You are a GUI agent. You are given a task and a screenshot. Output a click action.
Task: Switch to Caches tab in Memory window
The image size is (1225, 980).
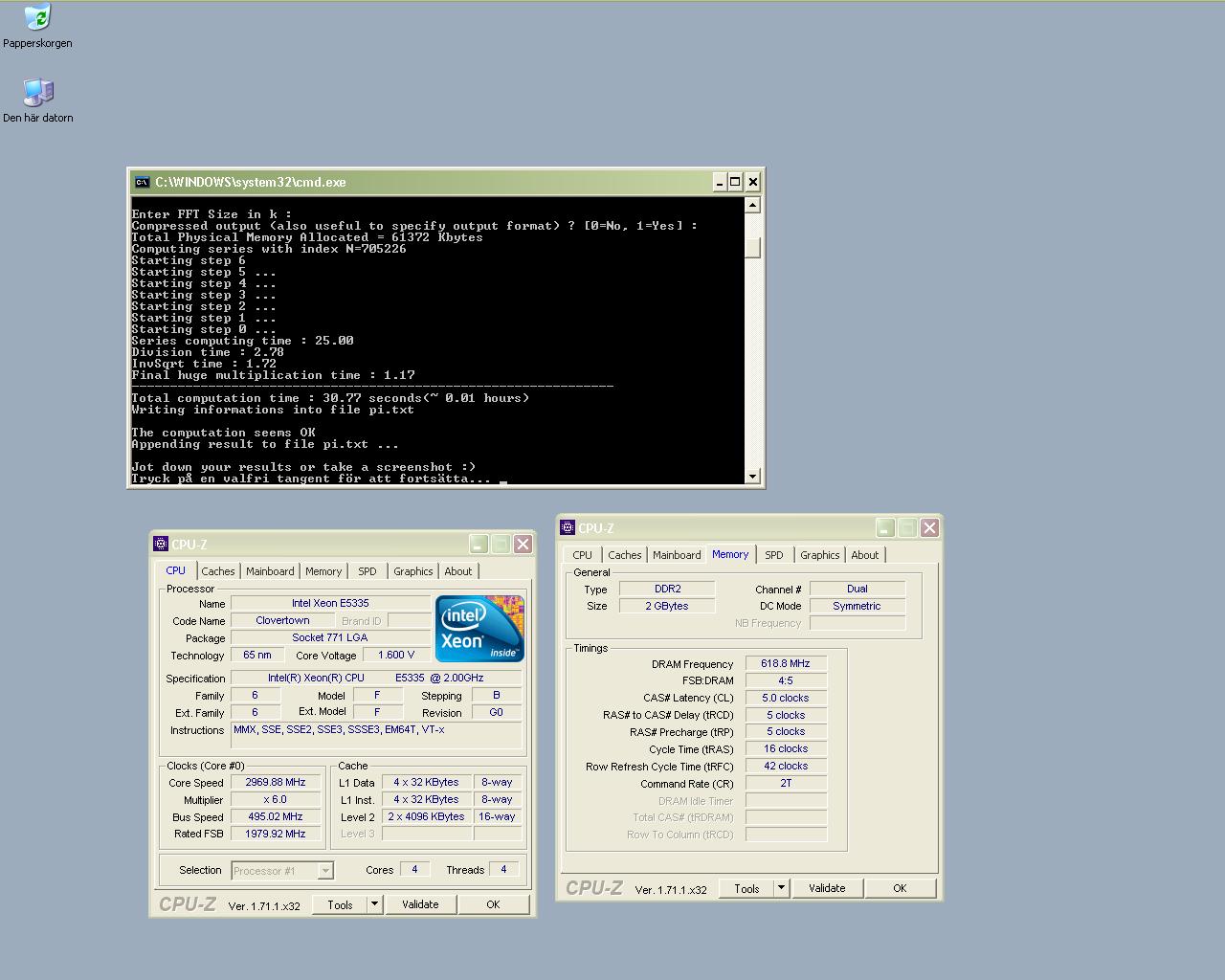625,555
